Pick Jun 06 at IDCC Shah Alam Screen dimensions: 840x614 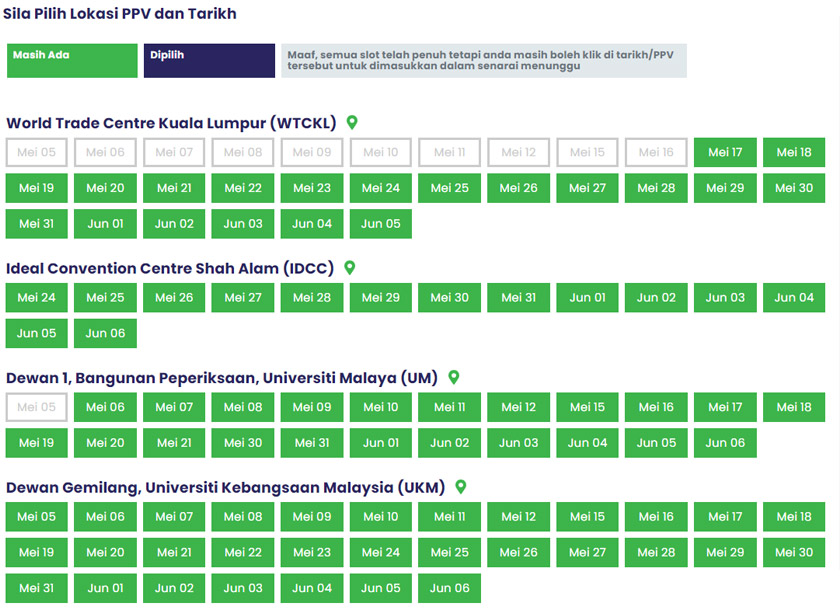pos(105,333)
